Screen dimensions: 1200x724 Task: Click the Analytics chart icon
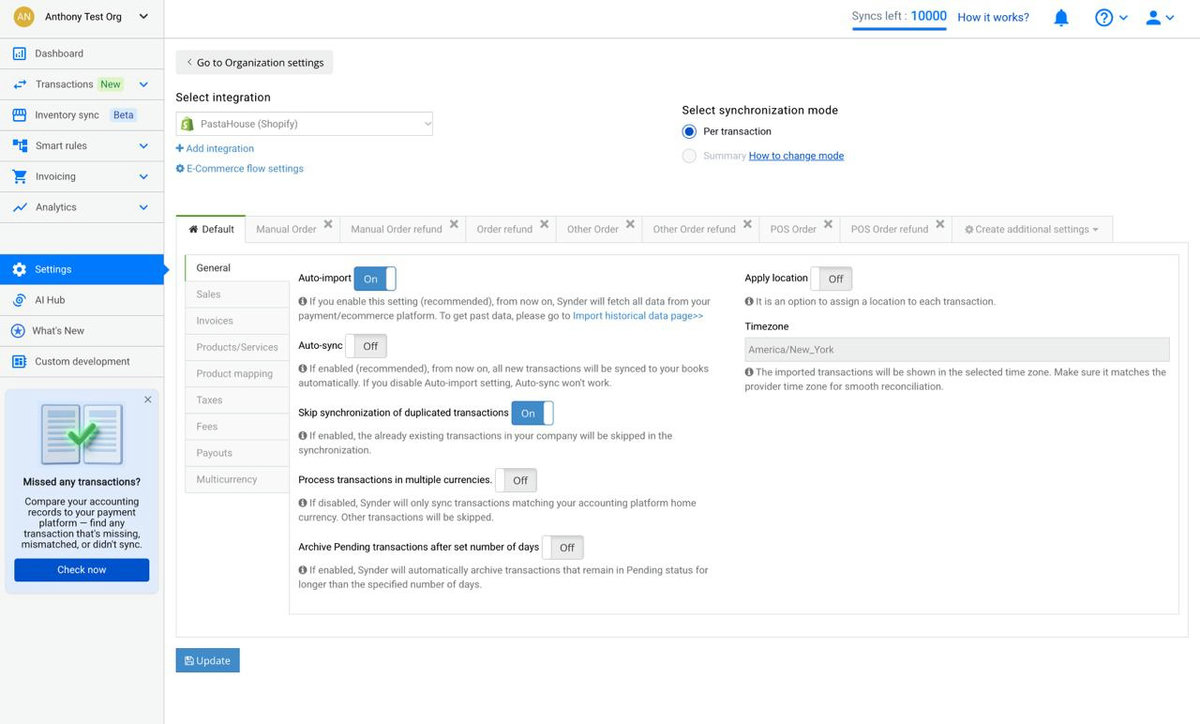click(19, 207)
